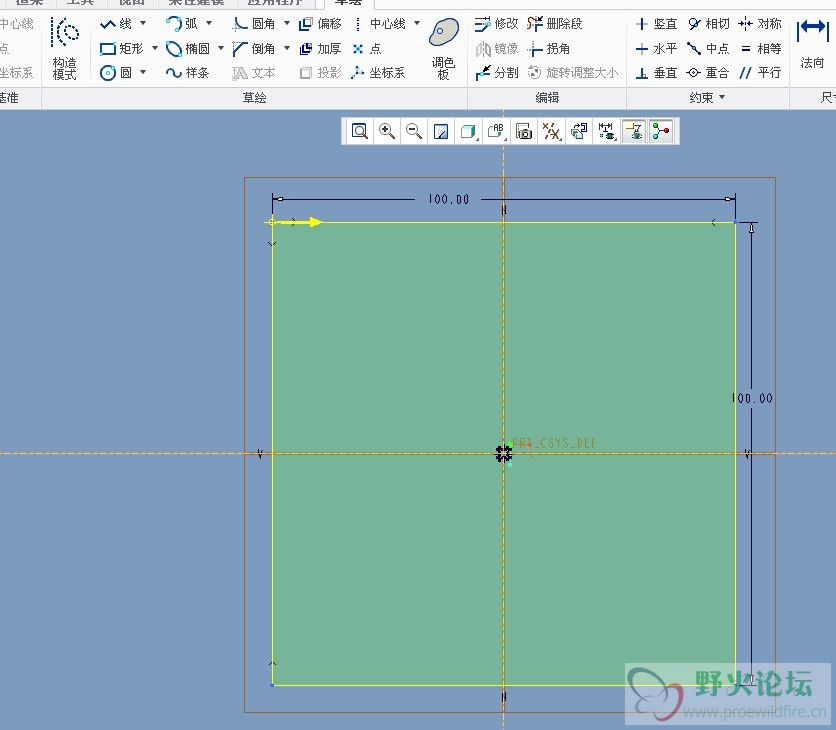The height and width of the screenshot is (730, 836).
Task: Open the Saved Orientations dropdown
Action: 496,131
